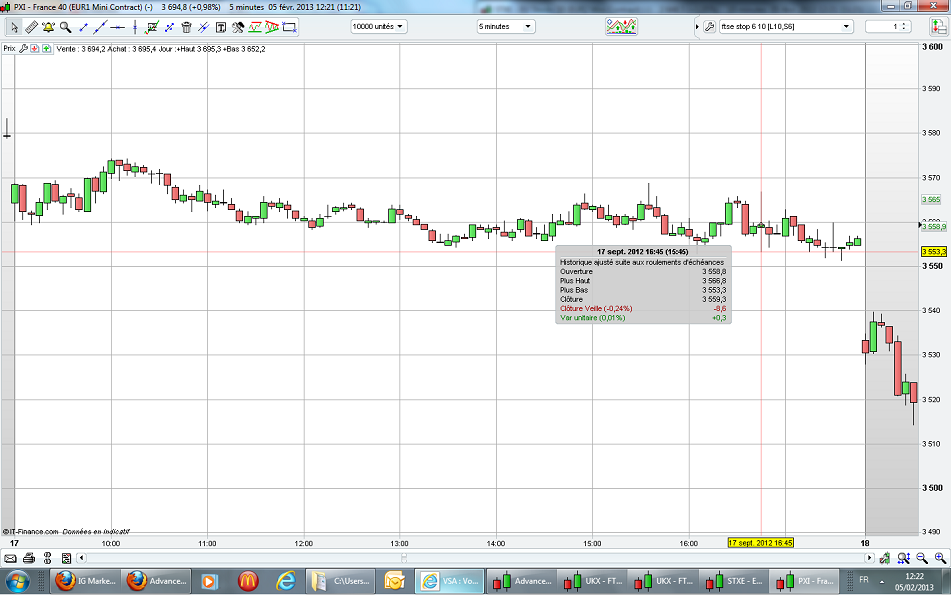Open the media player taskbar icon
The height and width of the screenshot is (595, 951).
(209, 581)
